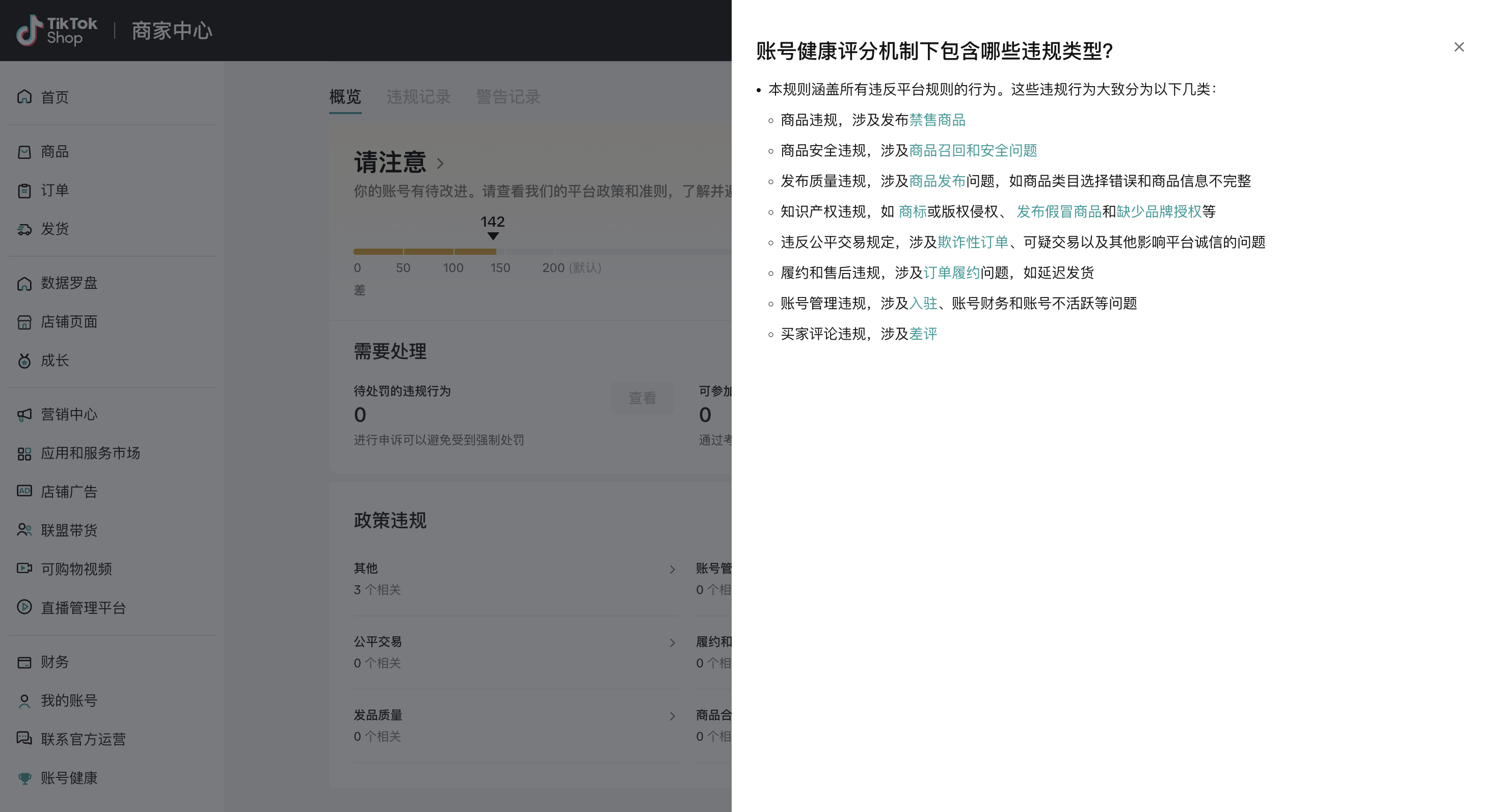The width and height of the screenshot is (1498, 812).
Task: Click the 直播管理平台 icon
Action: pyautogui.click(x=24, y=608)
